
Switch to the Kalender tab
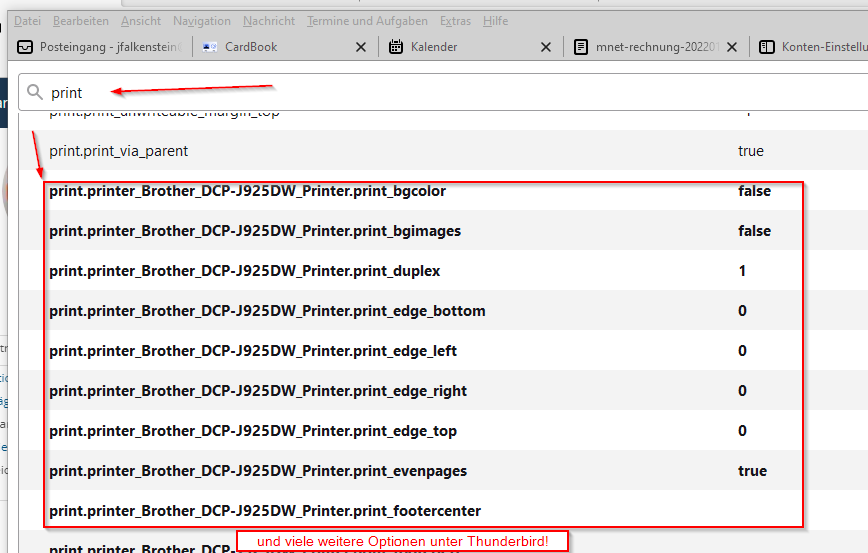(471, 47)
